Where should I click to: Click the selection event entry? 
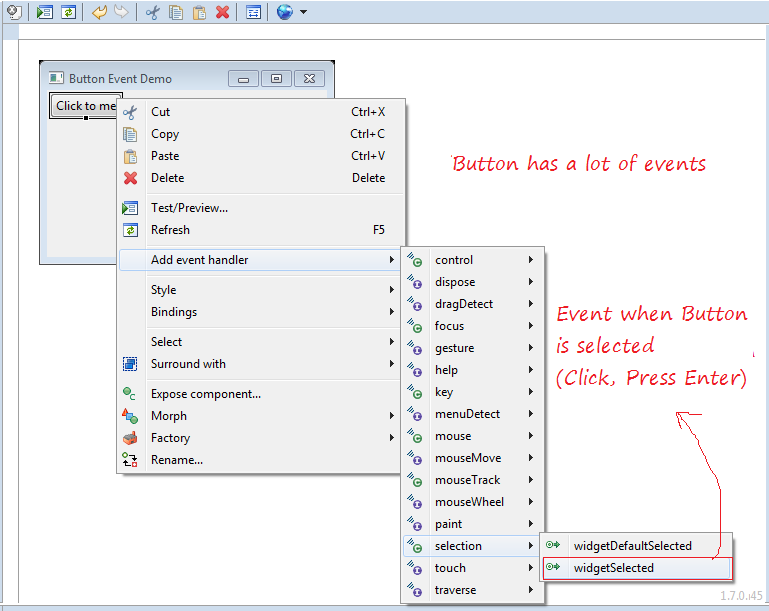tap(470, 546)
